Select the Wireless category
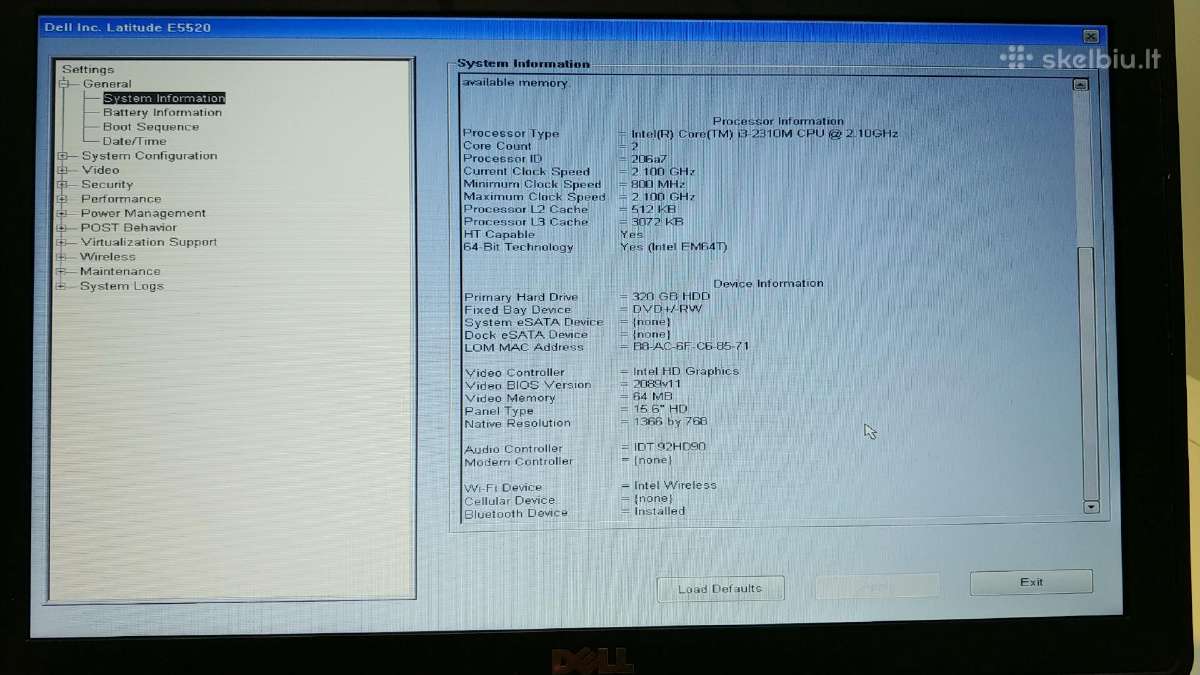This screenshot has height=675, width=1200. pos(108,257)
